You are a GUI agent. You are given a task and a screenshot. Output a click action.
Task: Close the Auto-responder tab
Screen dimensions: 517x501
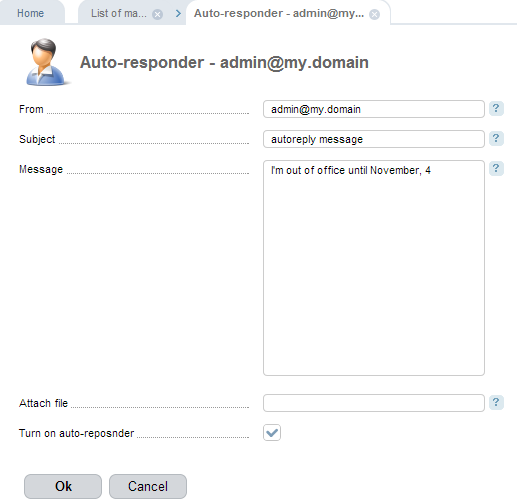pyautogui.click(x=374, y=14)
